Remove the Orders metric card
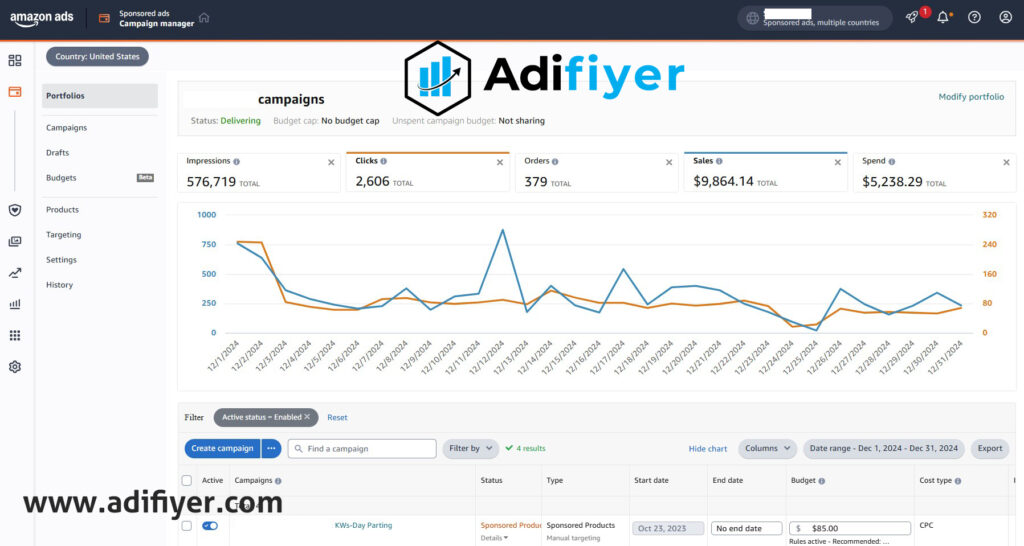 click(x=669, y=163)
